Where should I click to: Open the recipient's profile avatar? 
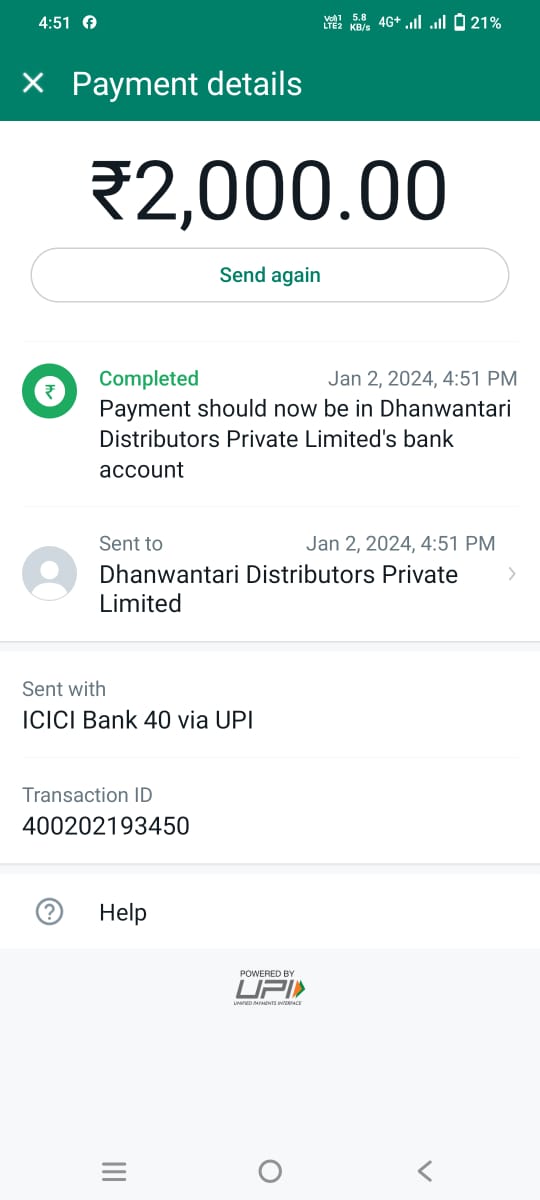(x=49, y=573)
